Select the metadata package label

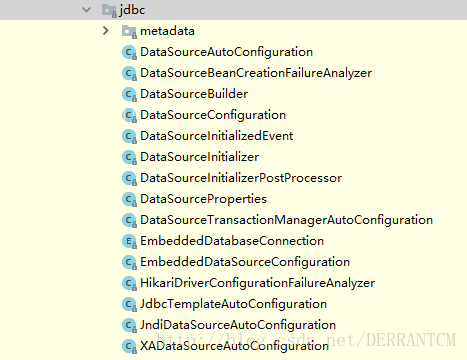point(167,31)
